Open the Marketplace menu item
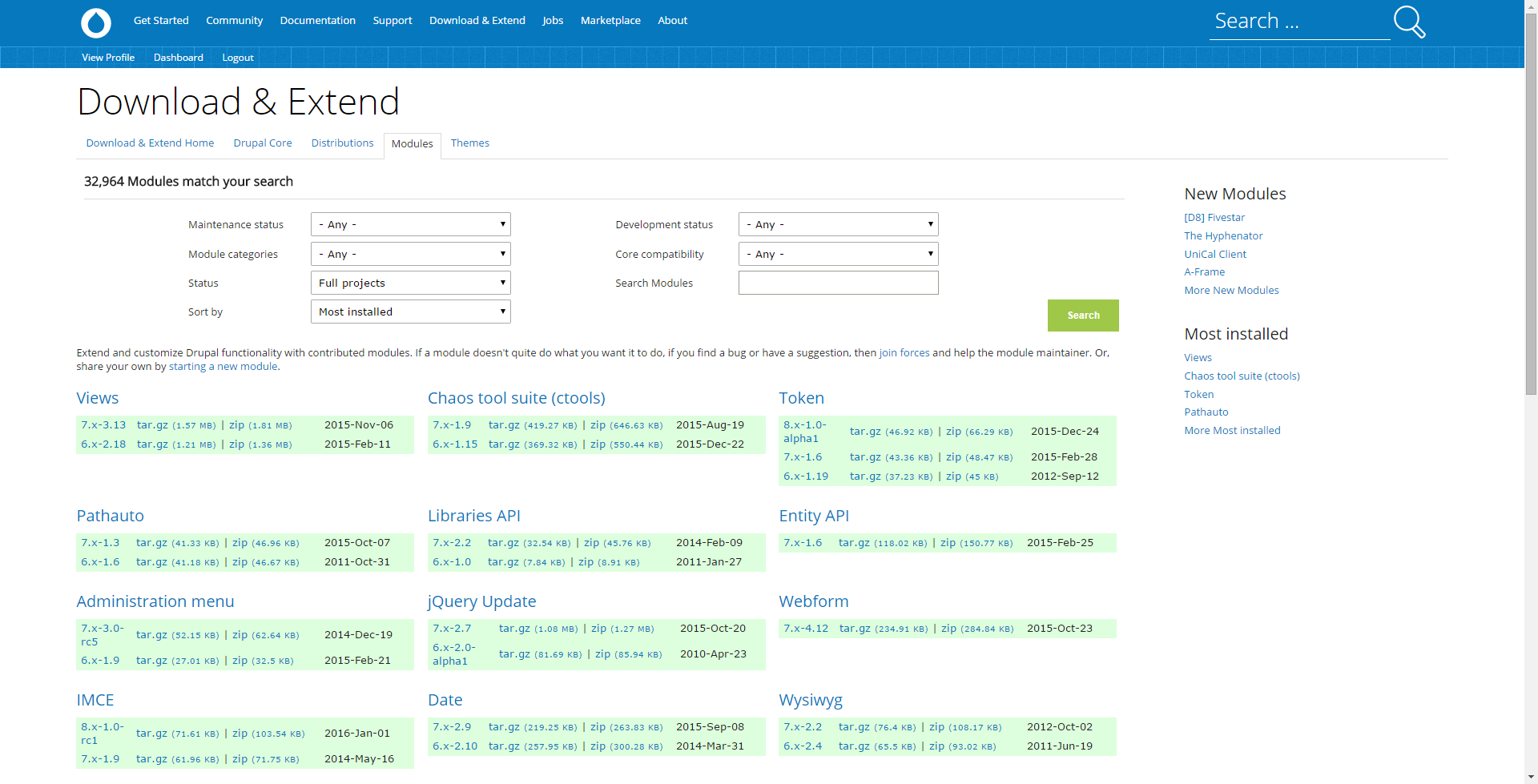 tap(610, 20)
